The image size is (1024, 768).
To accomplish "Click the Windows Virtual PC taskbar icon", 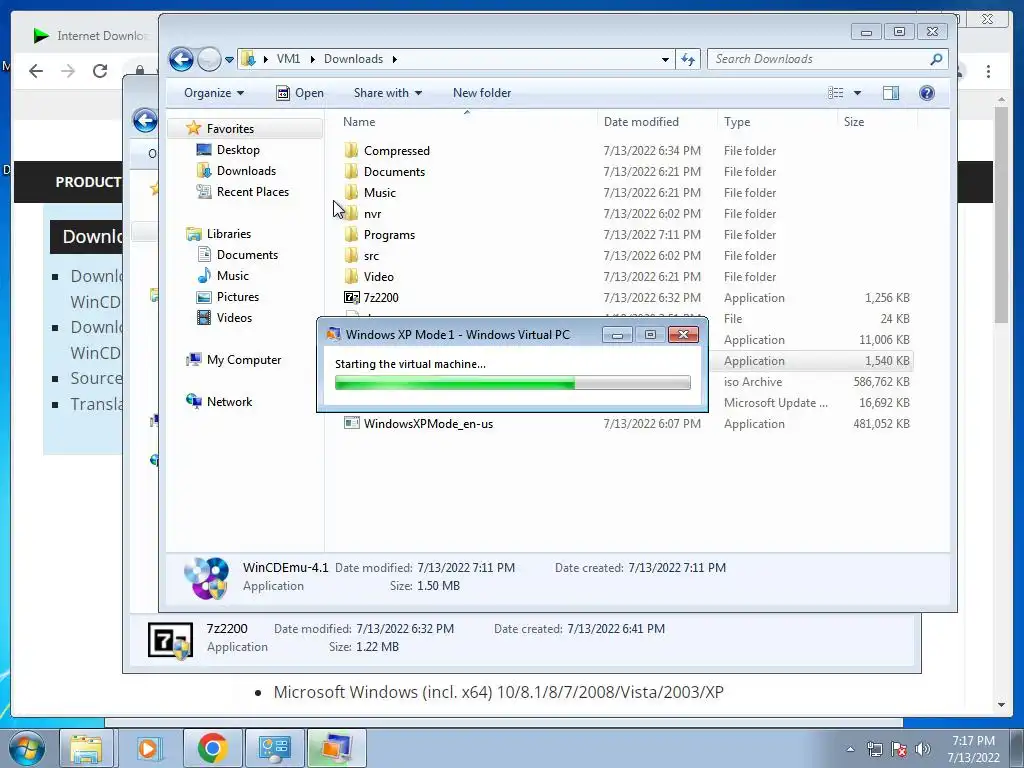I will 336,748.
